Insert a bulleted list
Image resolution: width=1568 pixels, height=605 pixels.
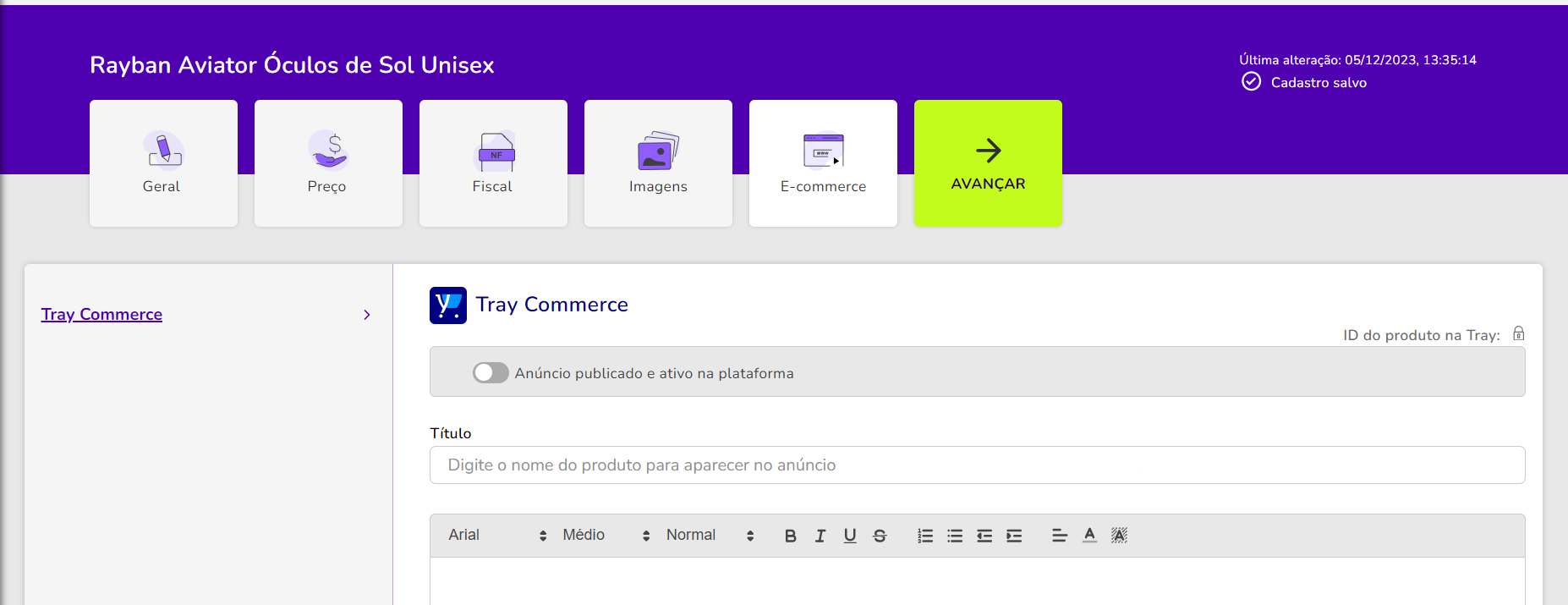point(955,536)
